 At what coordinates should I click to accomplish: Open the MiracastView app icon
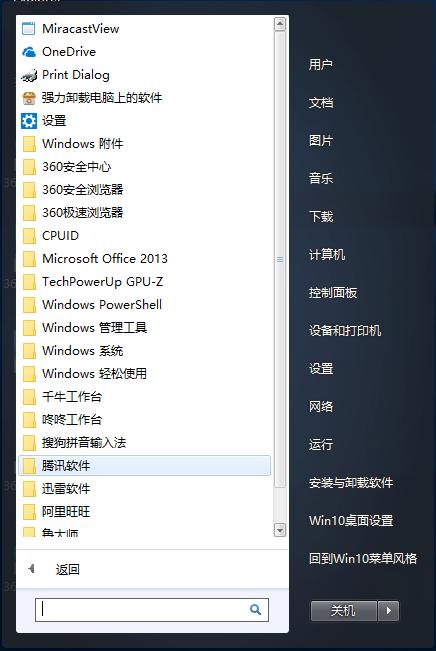coord(29,29)
